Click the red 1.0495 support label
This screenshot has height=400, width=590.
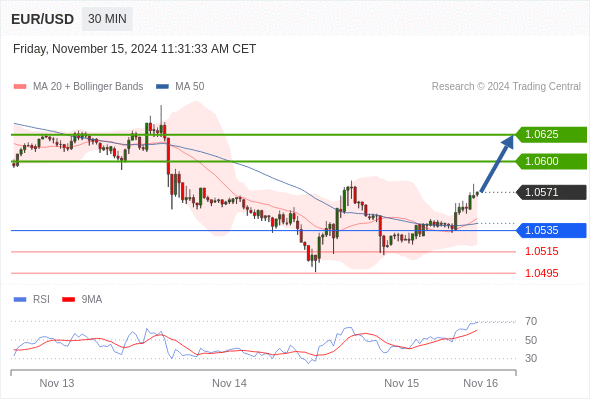[541, 273]
